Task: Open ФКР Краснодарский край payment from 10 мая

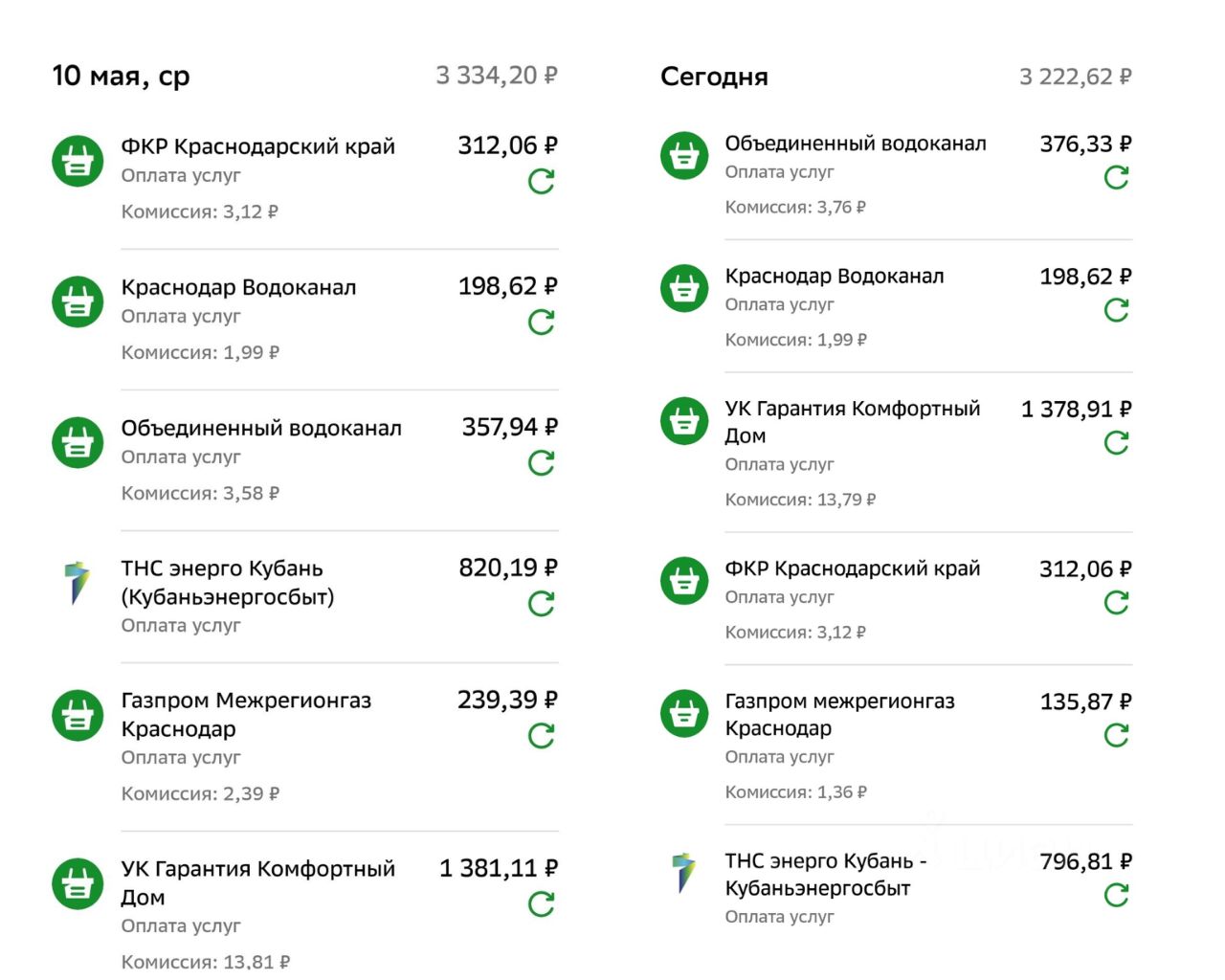Action: click(257, 146)
